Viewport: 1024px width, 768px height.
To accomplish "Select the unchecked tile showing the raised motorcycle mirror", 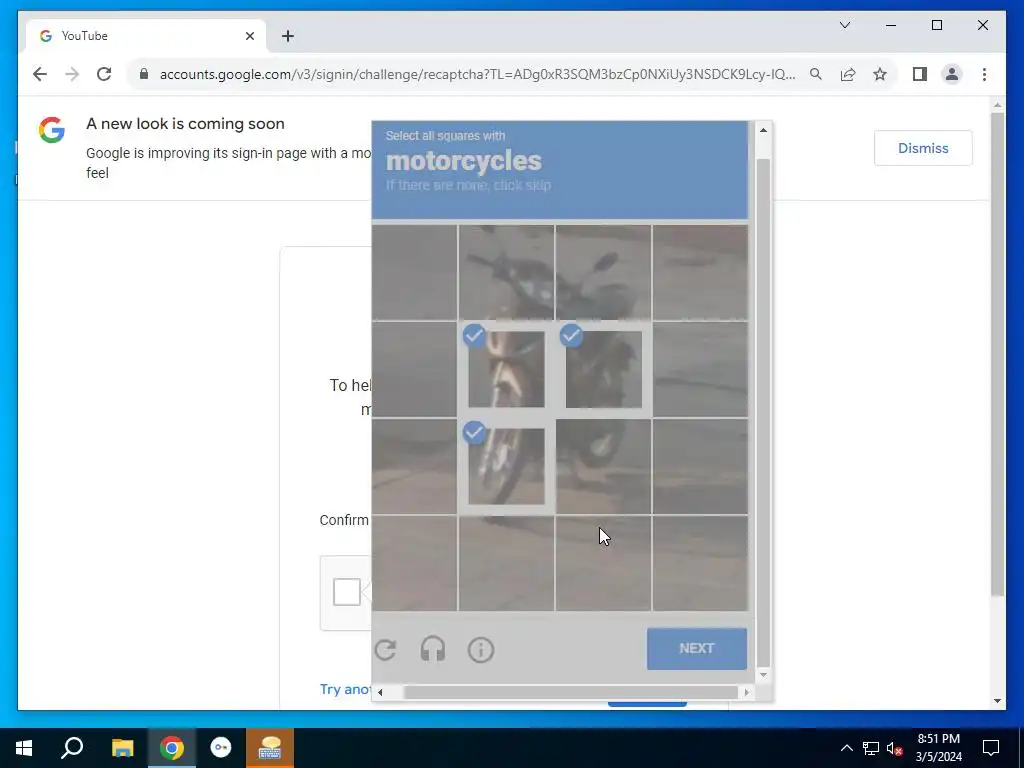I will point(603,272).
